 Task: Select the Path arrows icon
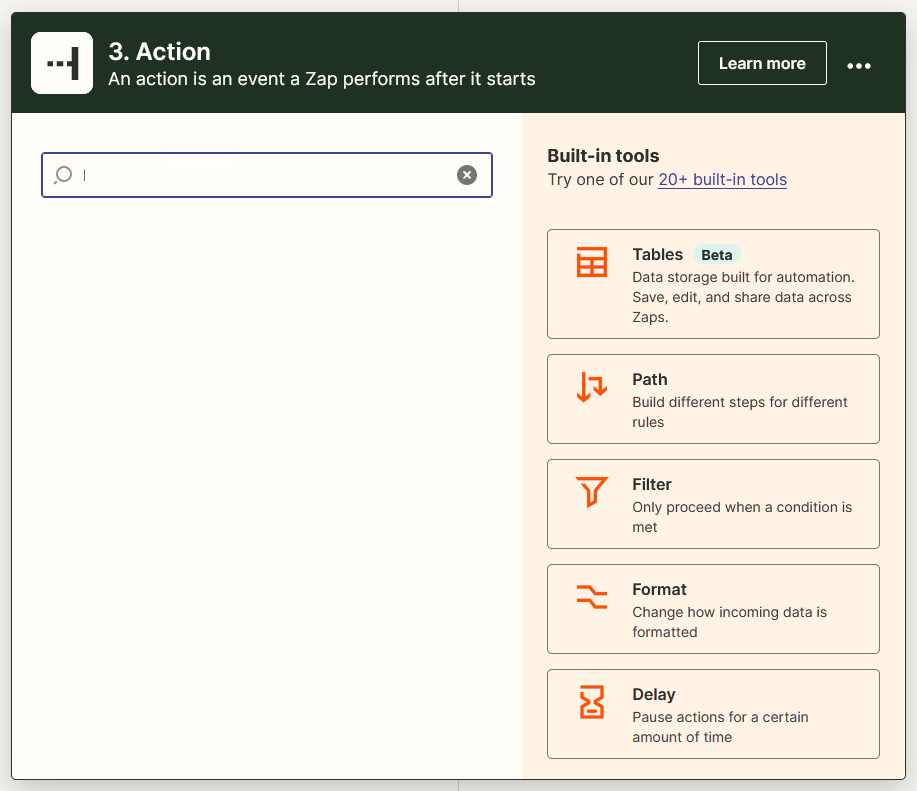[x=592, y=387]
